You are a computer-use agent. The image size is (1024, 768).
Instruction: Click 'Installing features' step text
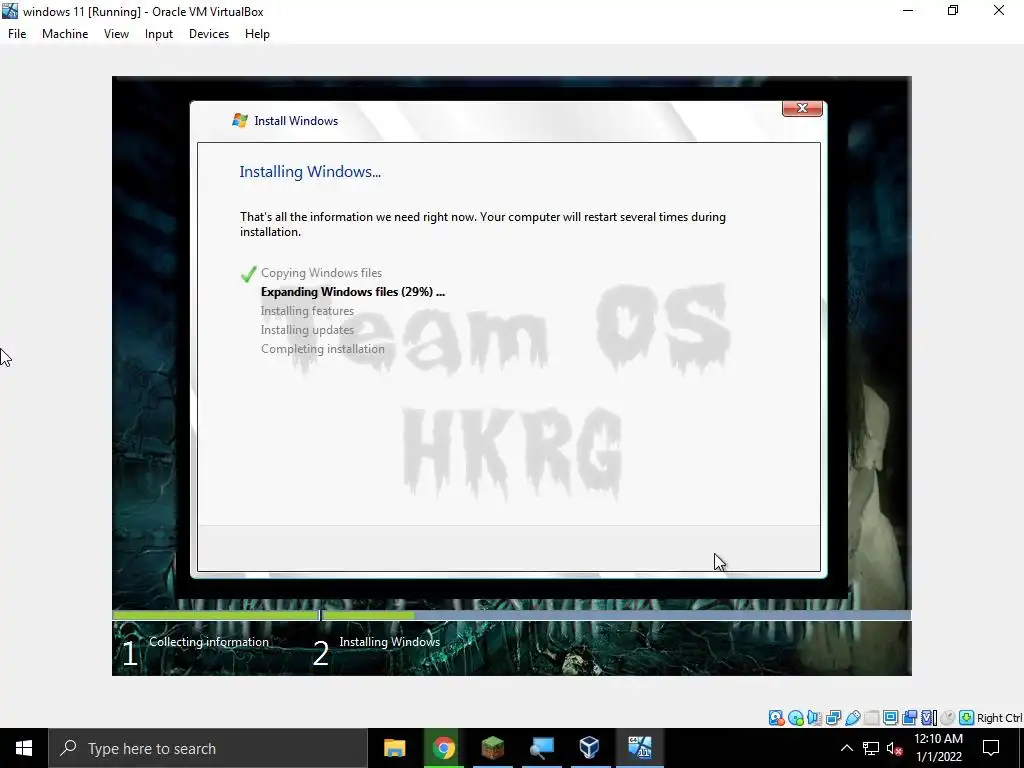pos(307,311)
